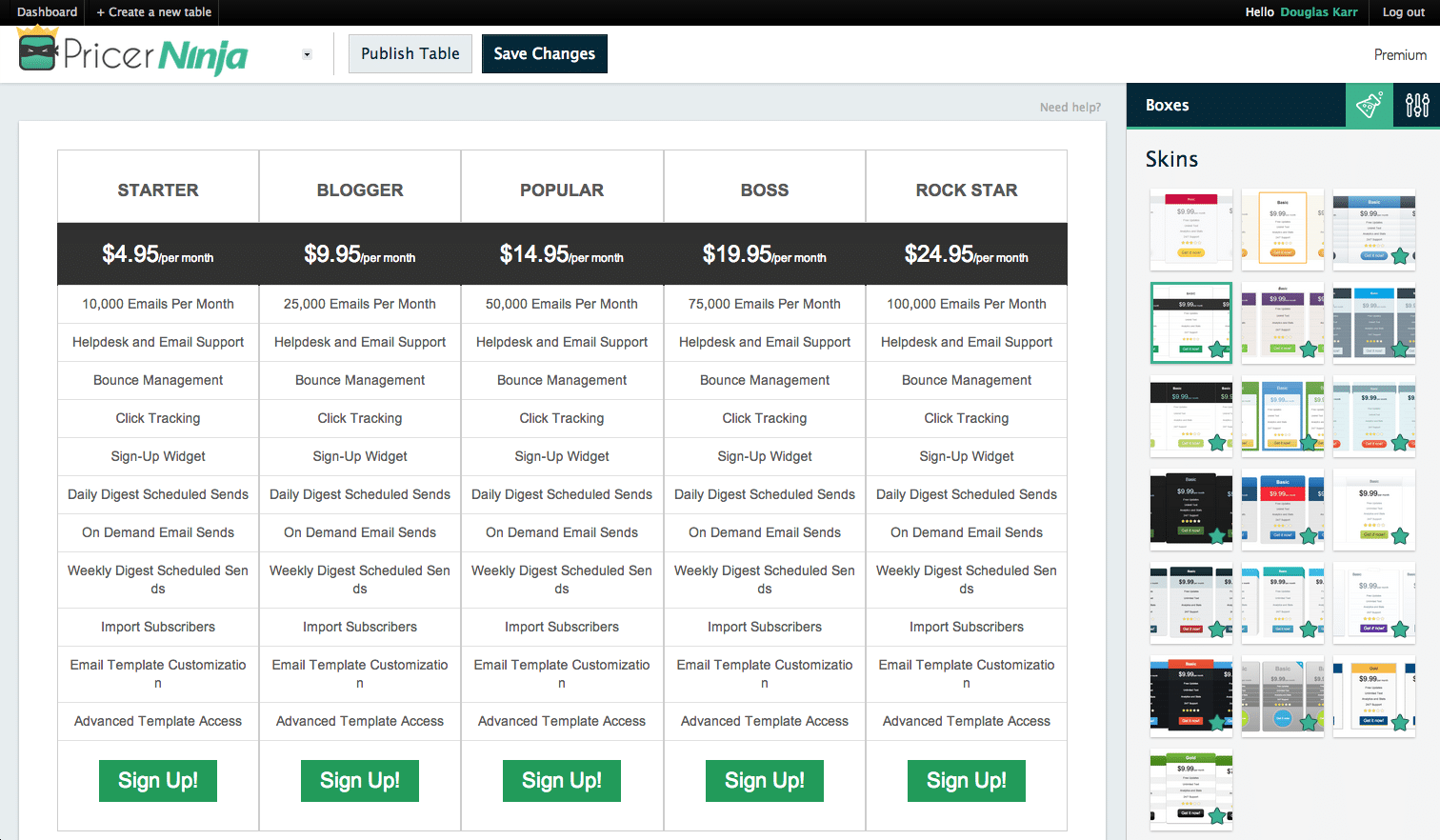Select the ROCK STAR plan header
Viewport: 1440px width, 840px height.
tap(966, 190)
